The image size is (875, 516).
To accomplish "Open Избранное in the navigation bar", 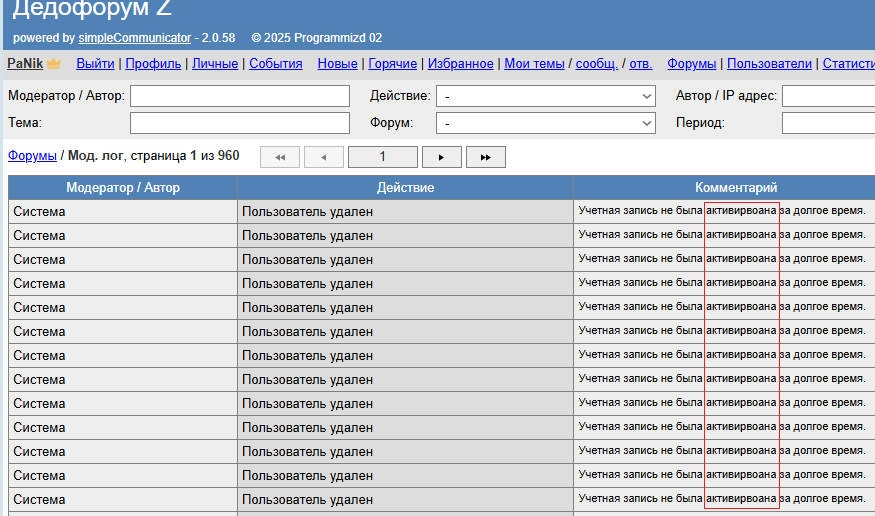I will [x=460, y=64].
